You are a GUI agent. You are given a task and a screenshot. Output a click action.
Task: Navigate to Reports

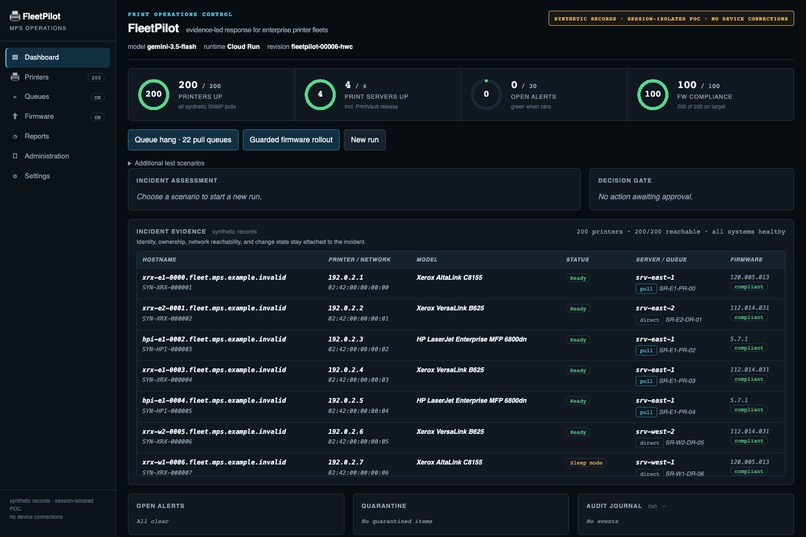click(x=58, y=136)
